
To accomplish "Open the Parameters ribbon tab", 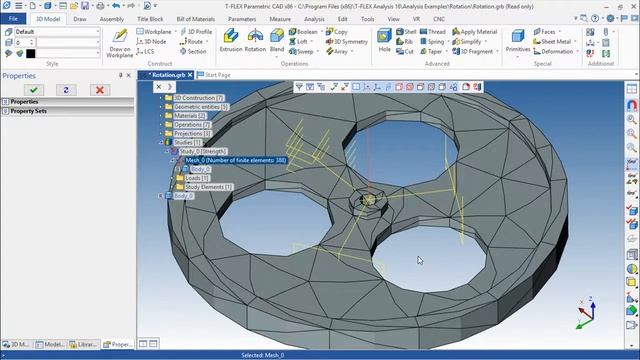I will tap(242, 19).
